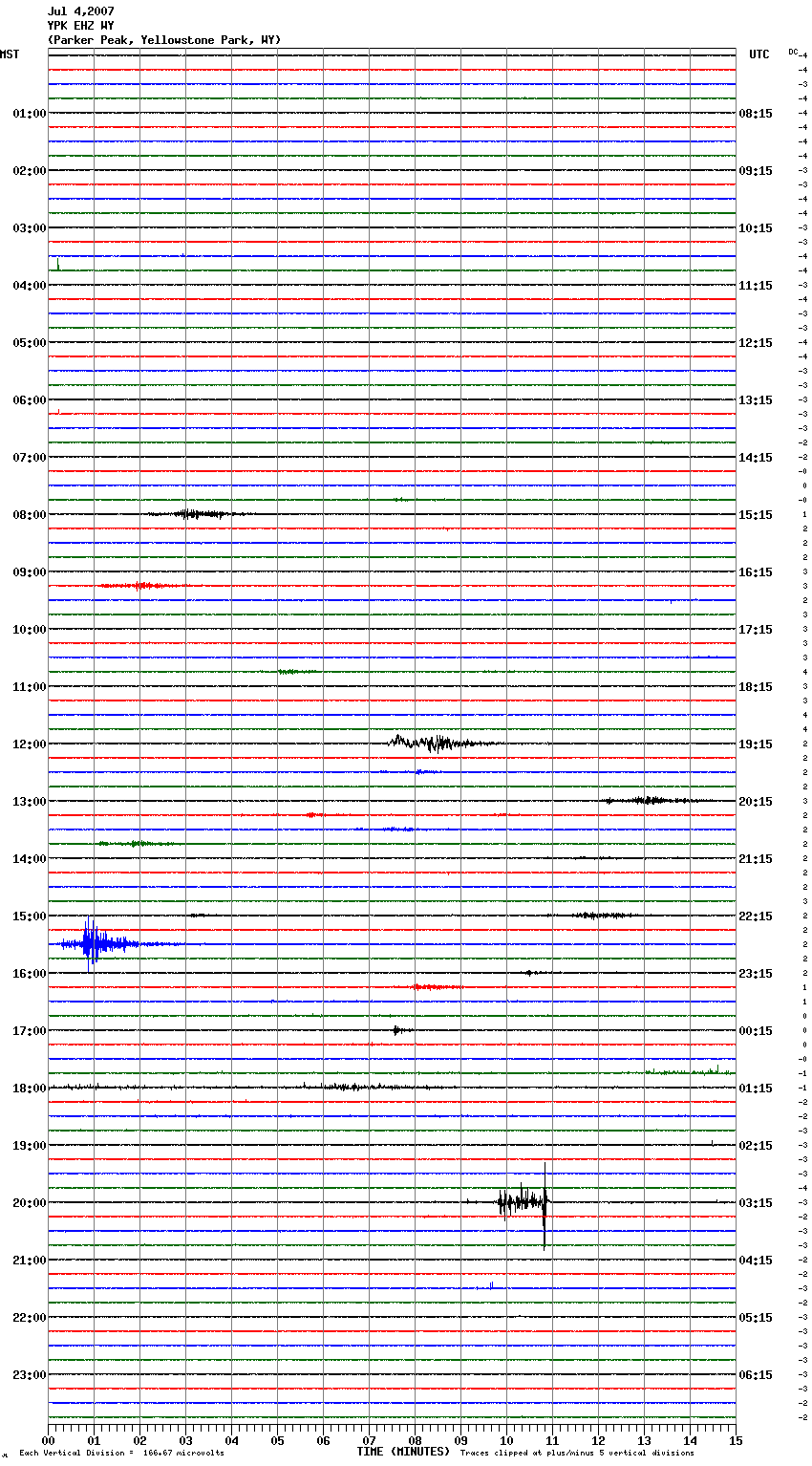The image size is (812, 1466).
Task: Select the 12:00 MST row label
Action: tap(30, 744)
